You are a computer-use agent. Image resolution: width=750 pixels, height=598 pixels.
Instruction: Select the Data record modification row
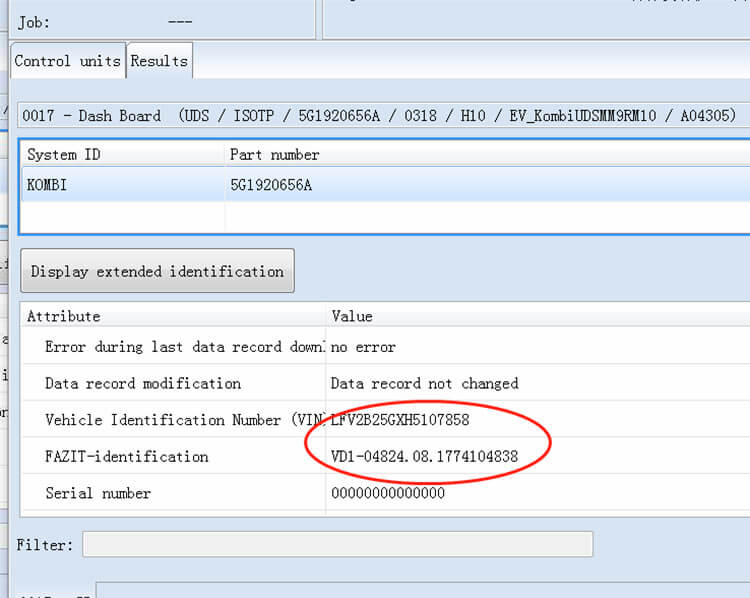(143, 383)
